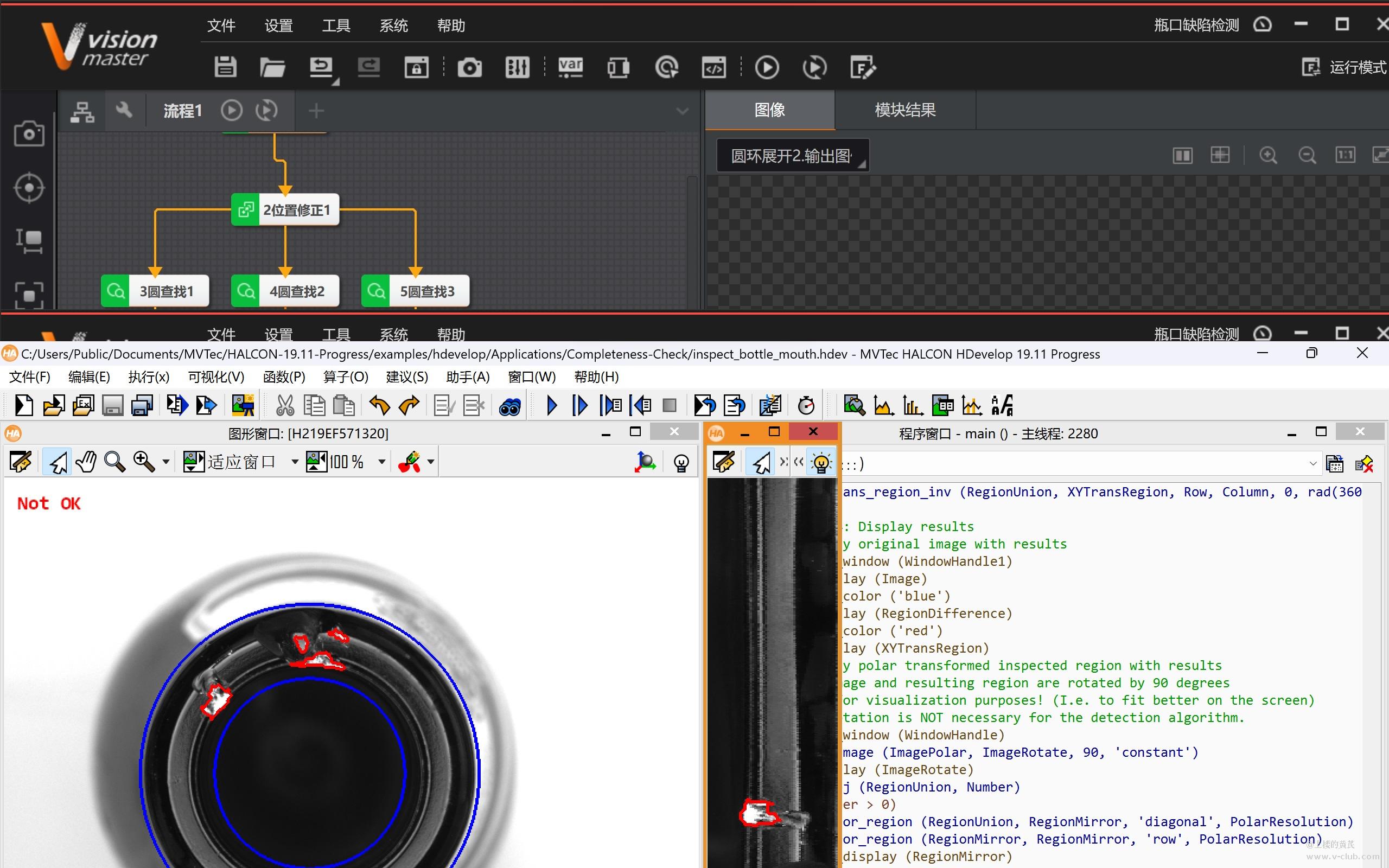Viewport: 1389px width, 868px height.
Task: Click 3D plot mode icon in graphics window
Action: tap(645, 462)
